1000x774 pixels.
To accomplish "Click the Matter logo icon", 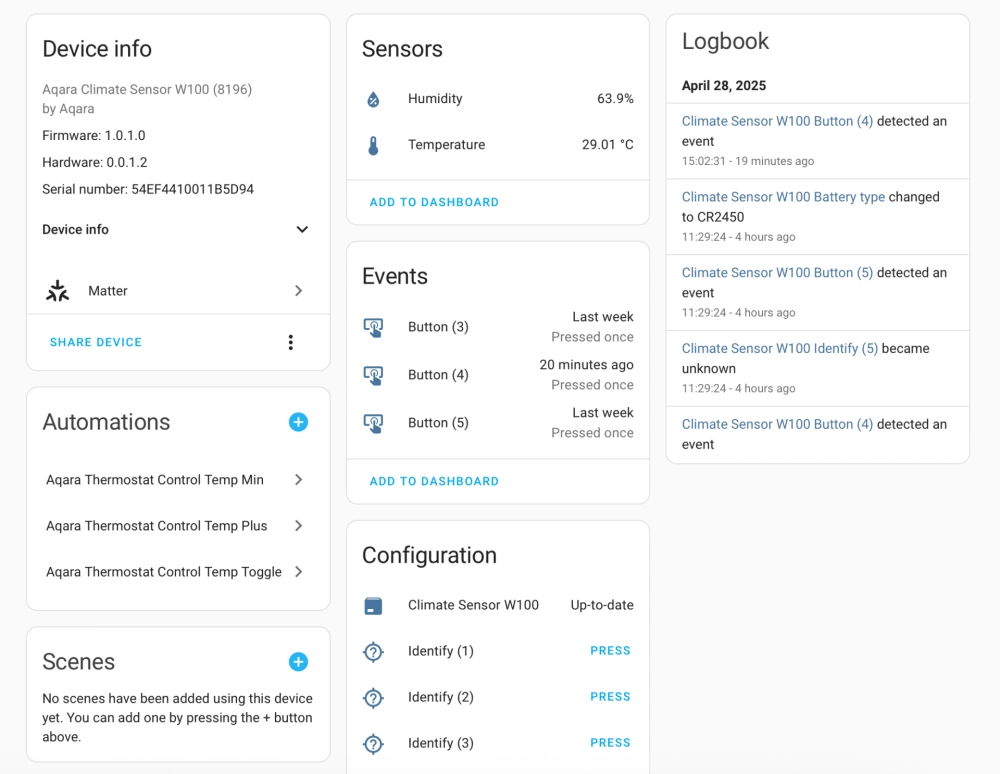I will click(58, 291).
